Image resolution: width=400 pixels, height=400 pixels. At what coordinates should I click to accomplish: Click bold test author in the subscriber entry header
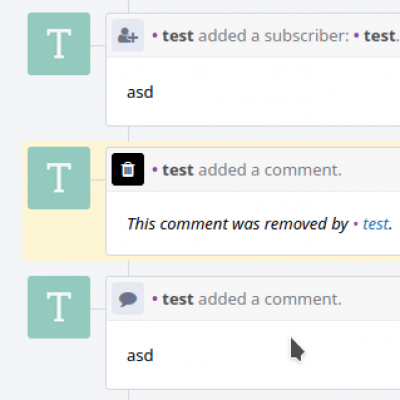coord(178,36)
